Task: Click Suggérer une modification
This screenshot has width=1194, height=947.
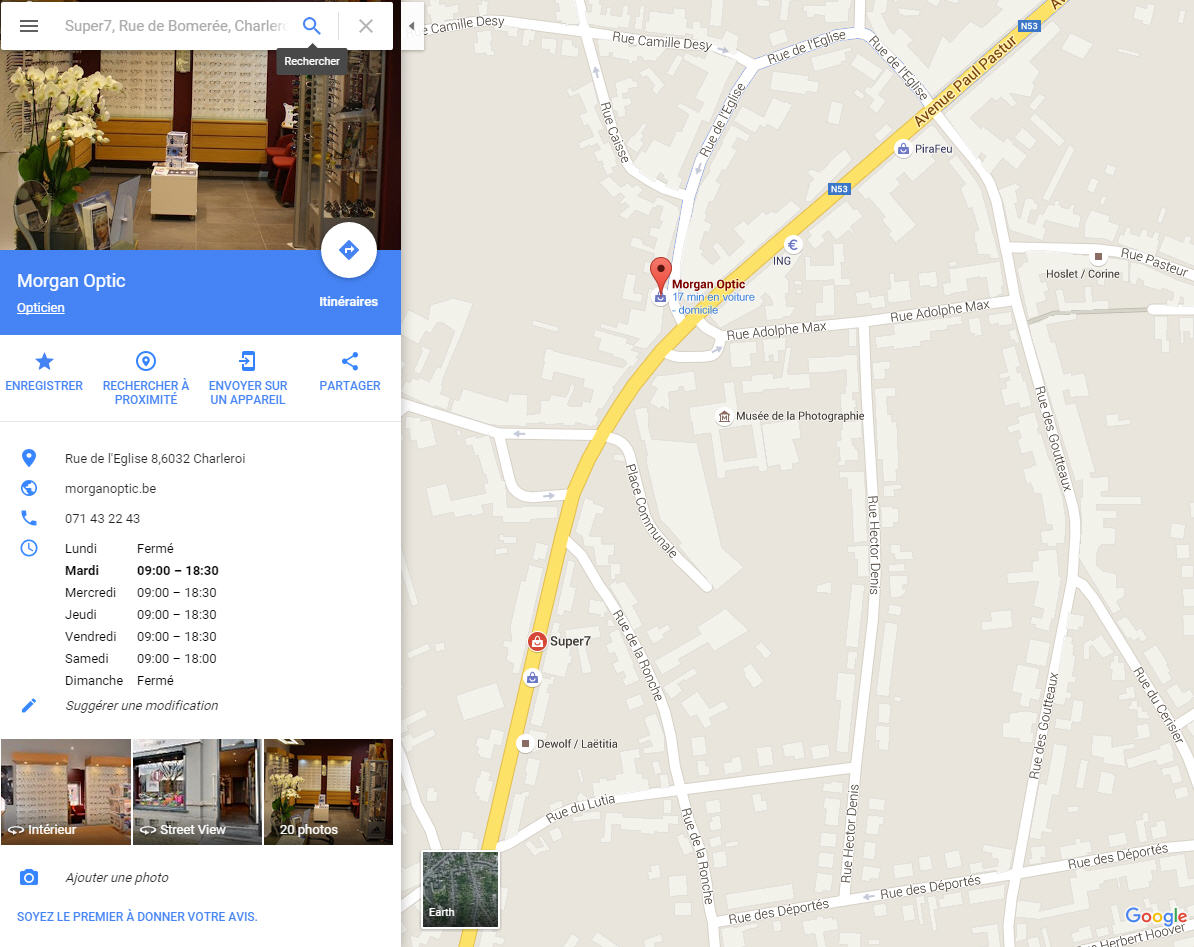Action: (142, 706)
